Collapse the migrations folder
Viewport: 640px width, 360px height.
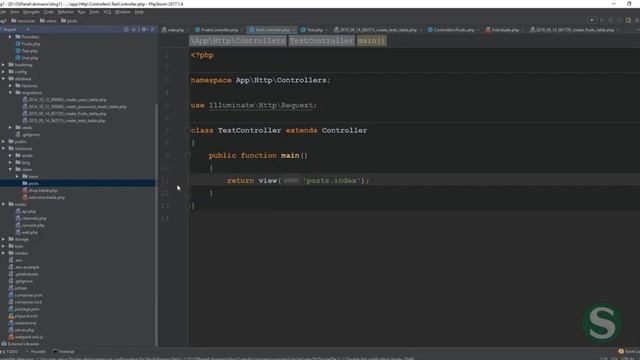[x=10, y=92]
